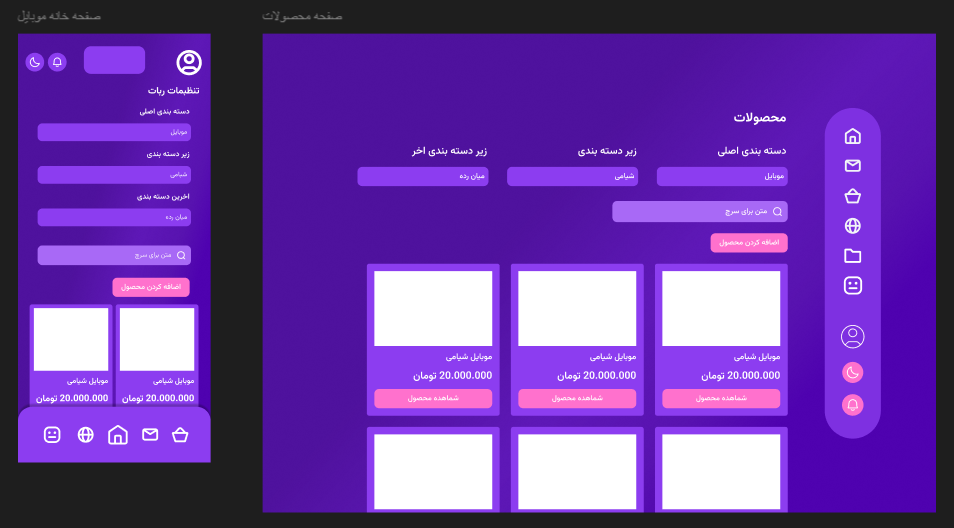The image size is (954, 528).
Task: Select the صفحه خانه موبایل frame label
Action: [x=59, y=16]
